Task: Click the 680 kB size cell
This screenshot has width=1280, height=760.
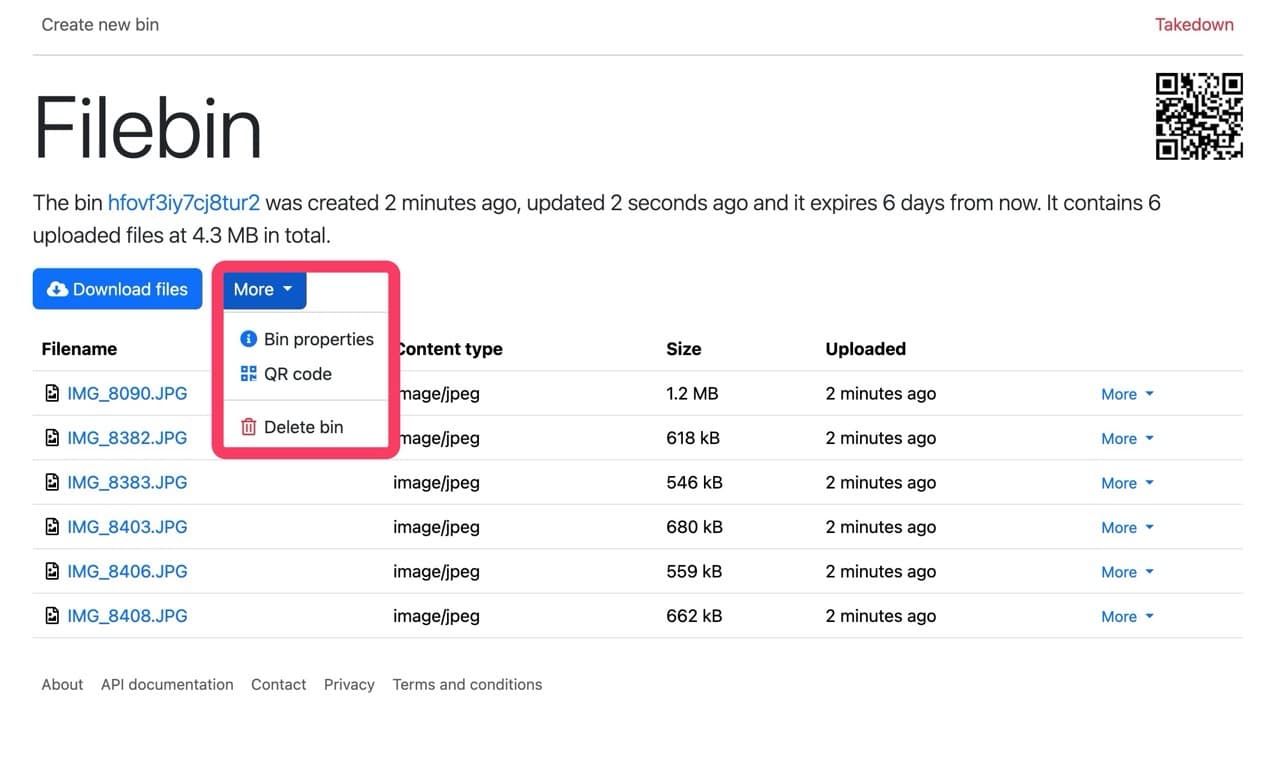Action: (x=694, y=527)
